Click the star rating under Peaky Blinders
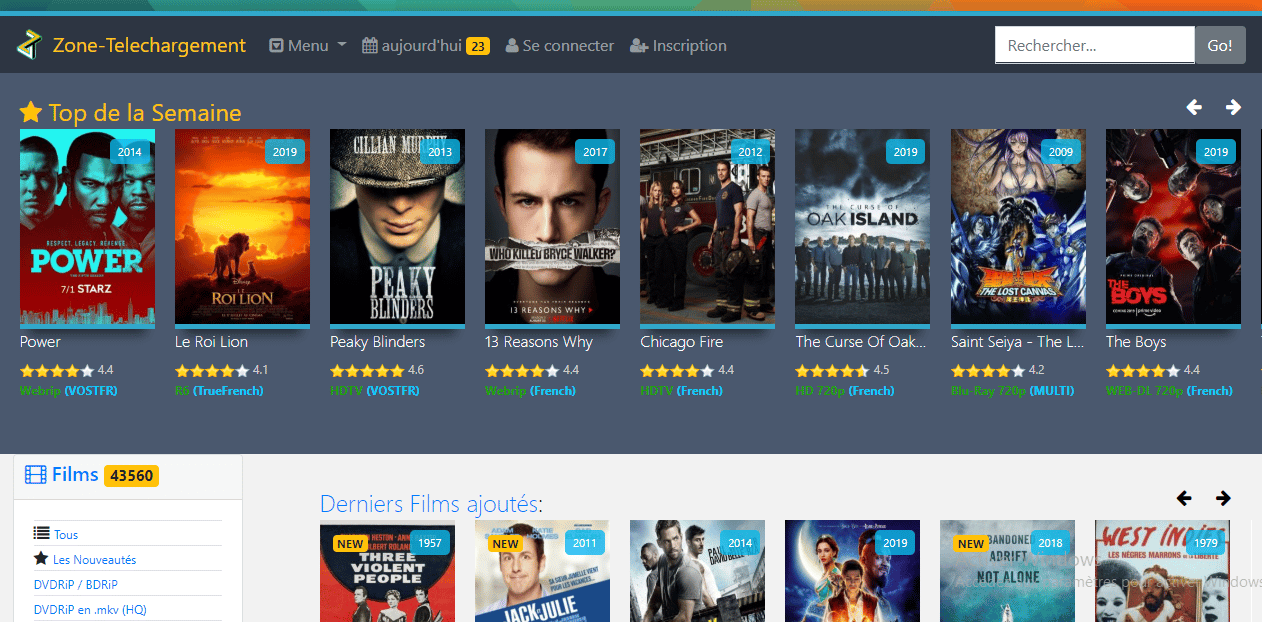 click(x=366, y=370)
